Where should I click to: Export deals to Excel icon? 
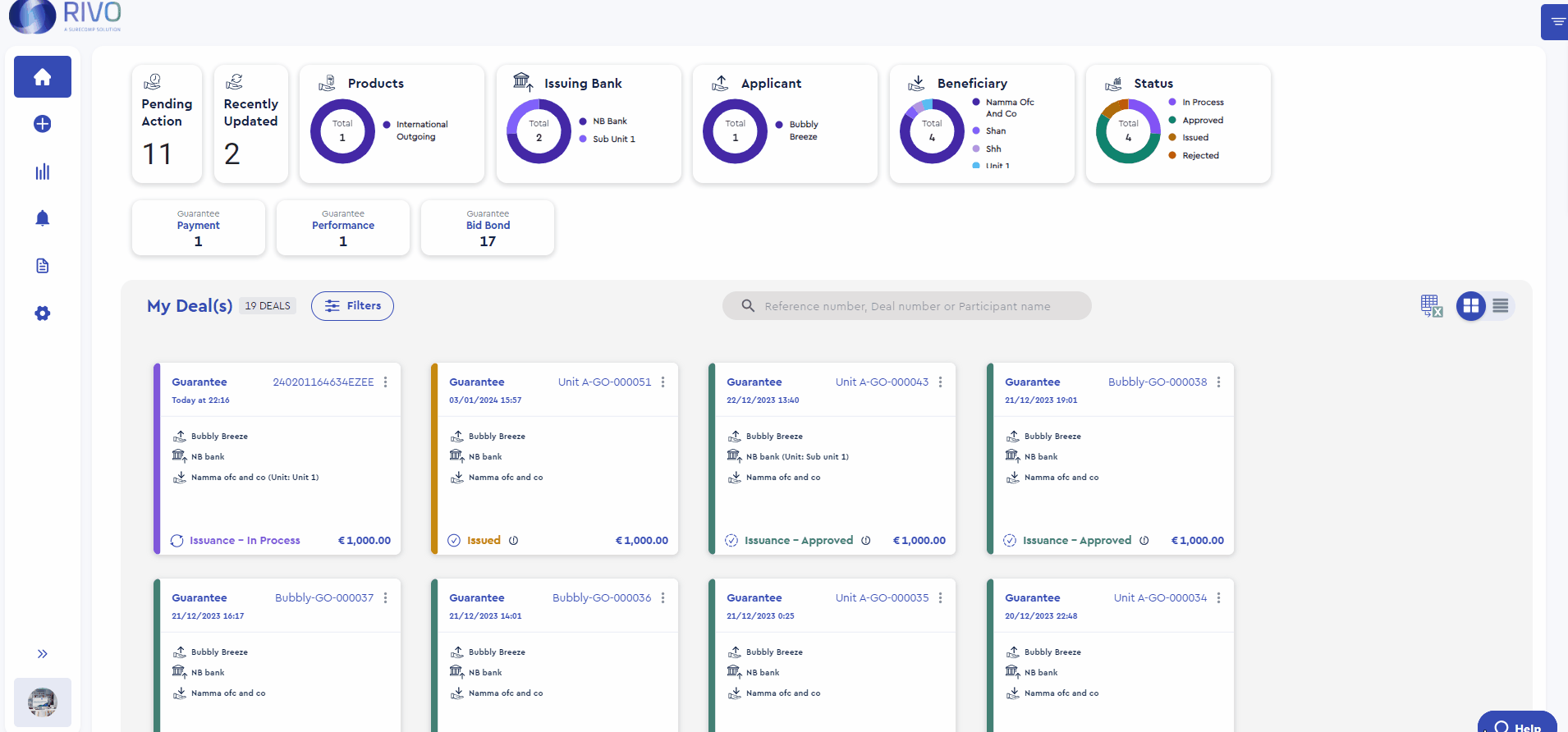(1432, 306)
